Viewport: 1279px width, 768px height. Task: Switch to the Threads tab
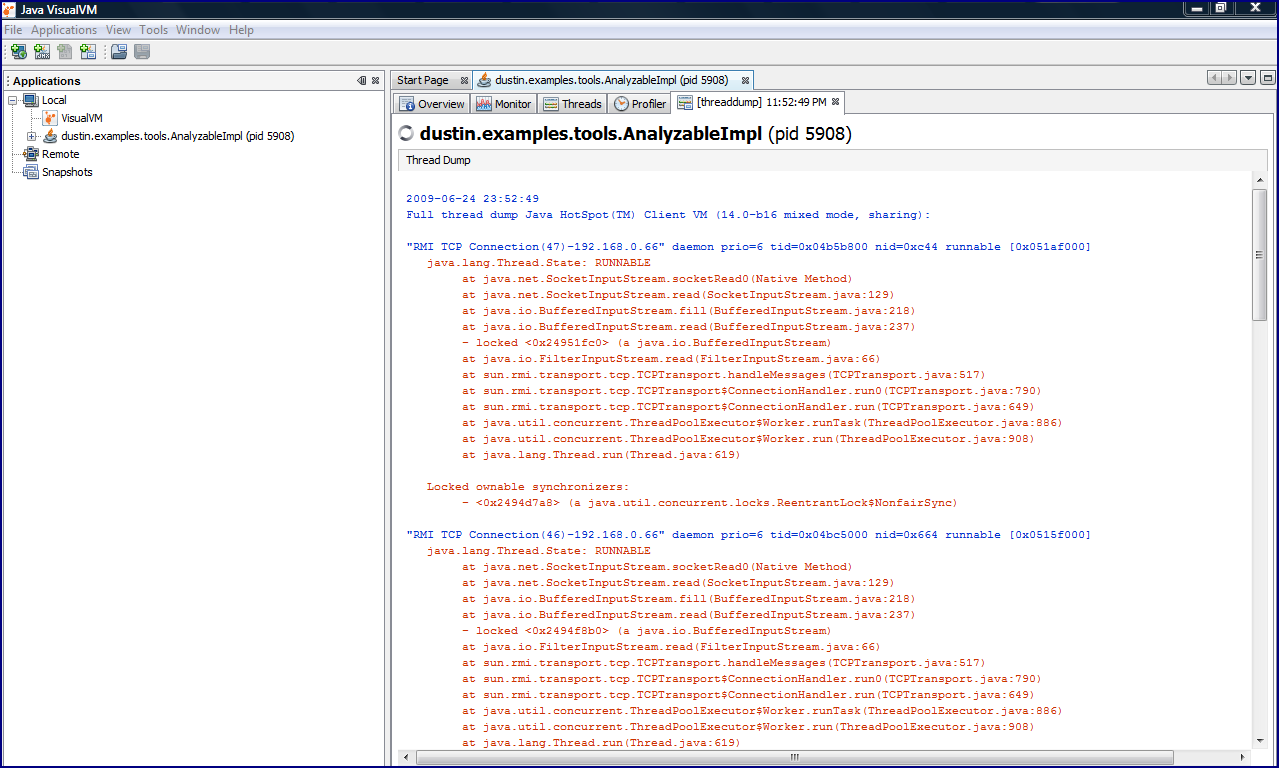573,103
